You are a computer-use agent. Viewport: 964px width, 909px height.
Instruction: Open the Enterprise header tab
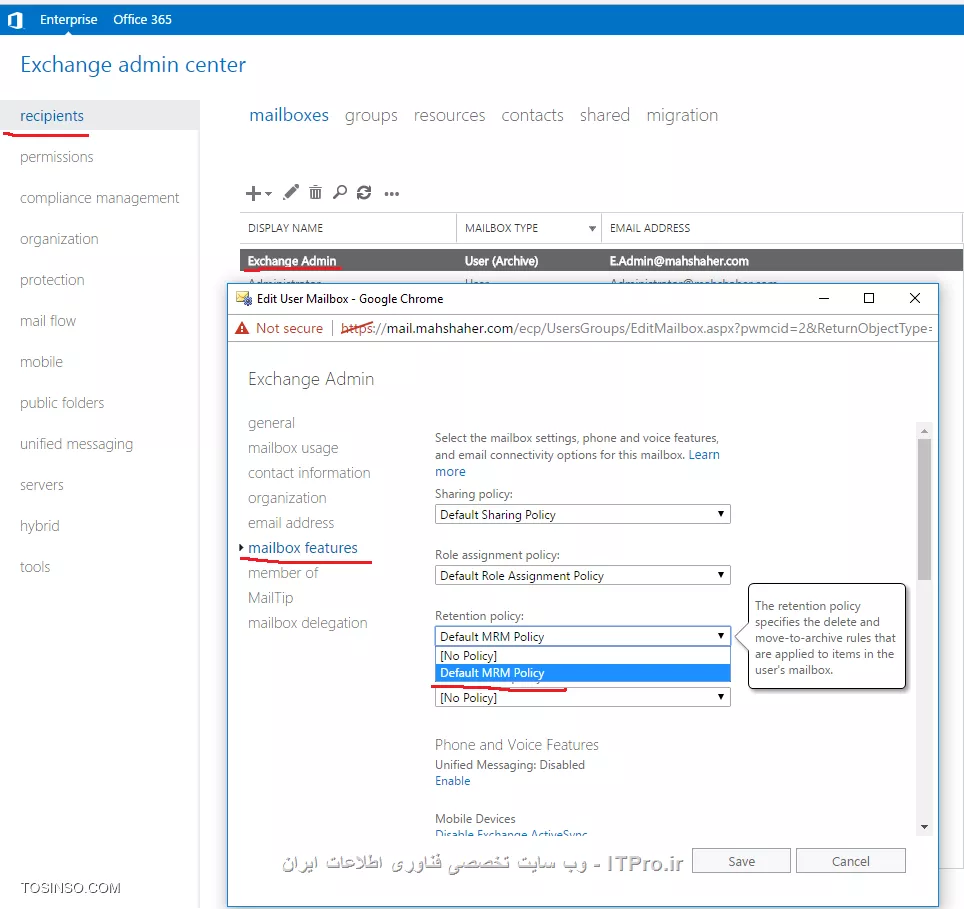click(x=68, y=20)
